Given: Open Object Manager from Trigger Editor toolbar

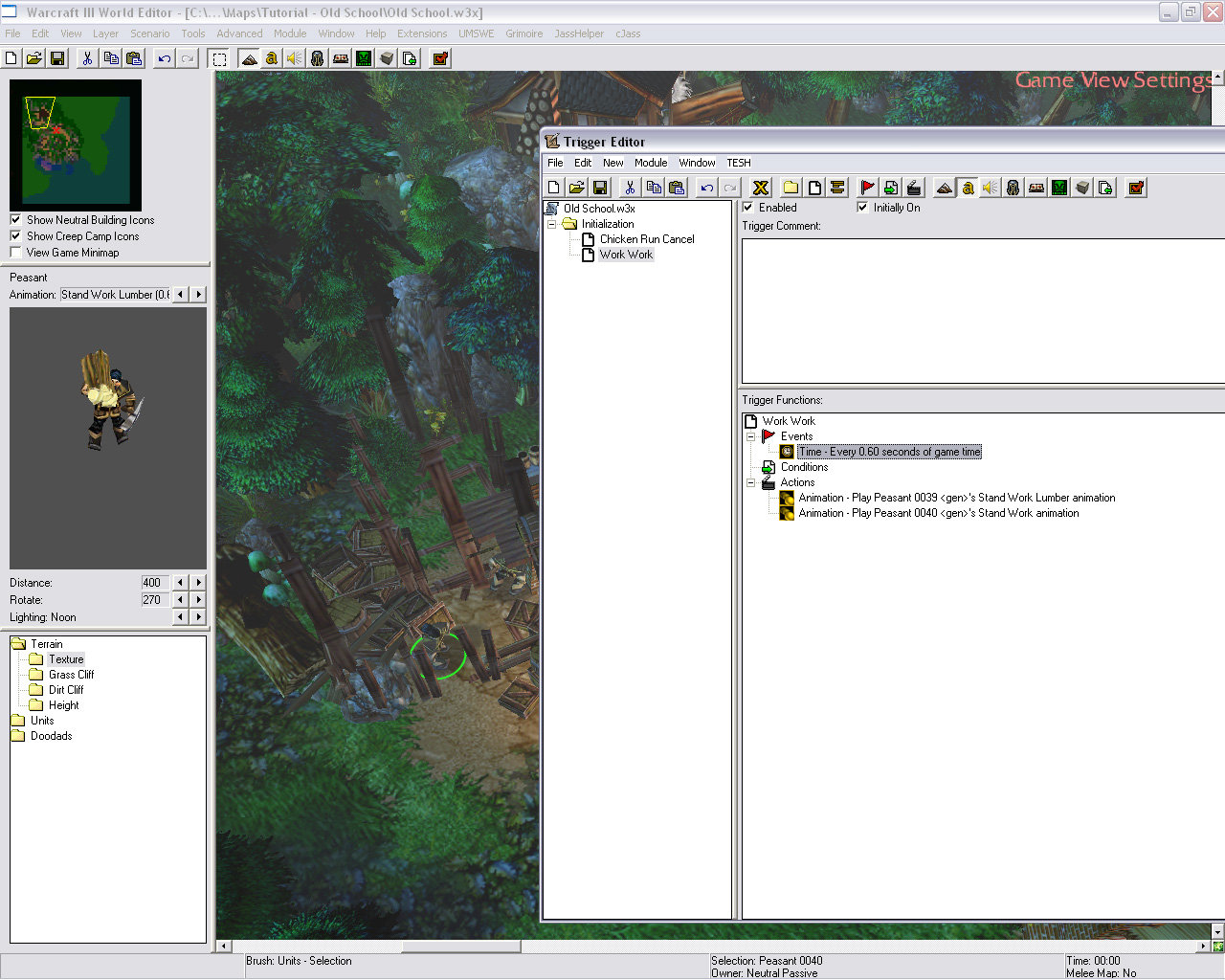Looking at the screenshot, I should (1082, 188).
